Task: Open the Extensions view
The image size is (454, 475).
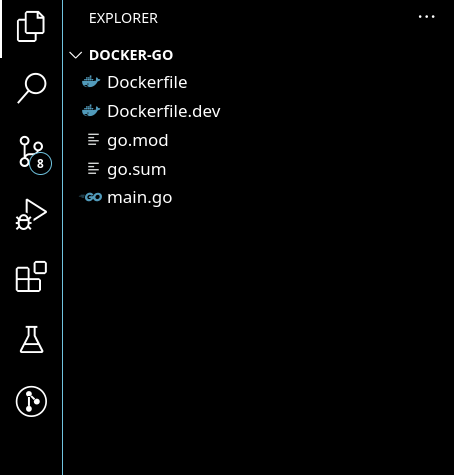Action: tap(31, 277)
